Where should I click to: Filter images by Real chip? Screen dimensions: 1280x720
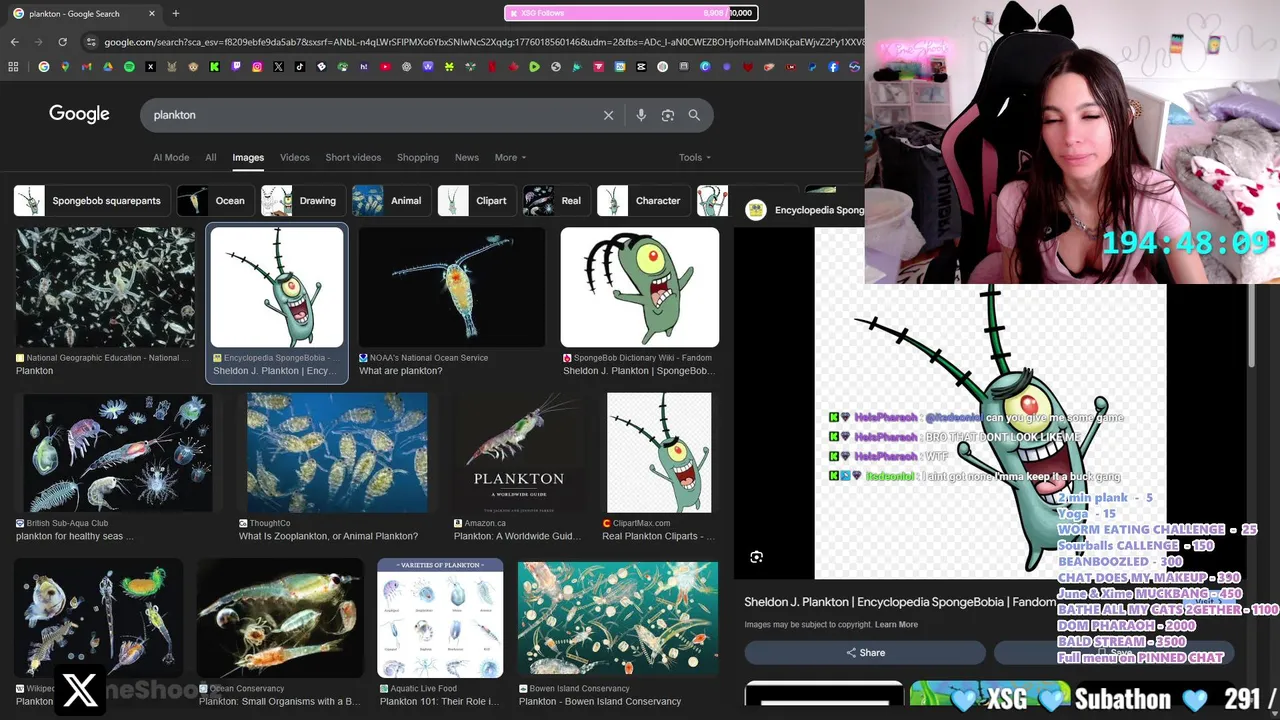pyautogui.click(x=556, y=200)
